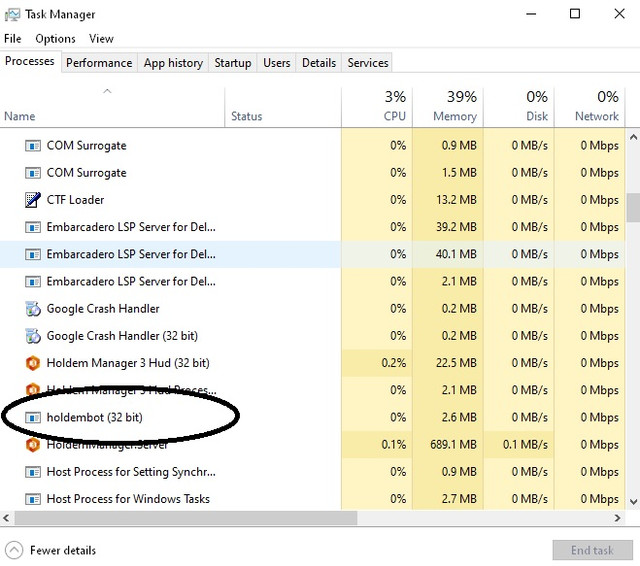Switch to the Users tab

point(277,63)
